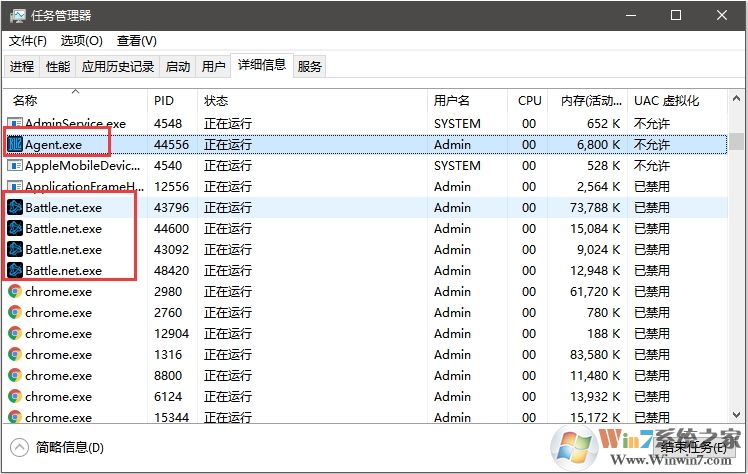Switch to the 启动 tab
This screenshot has width=748, height=474.
pos(178,67)
